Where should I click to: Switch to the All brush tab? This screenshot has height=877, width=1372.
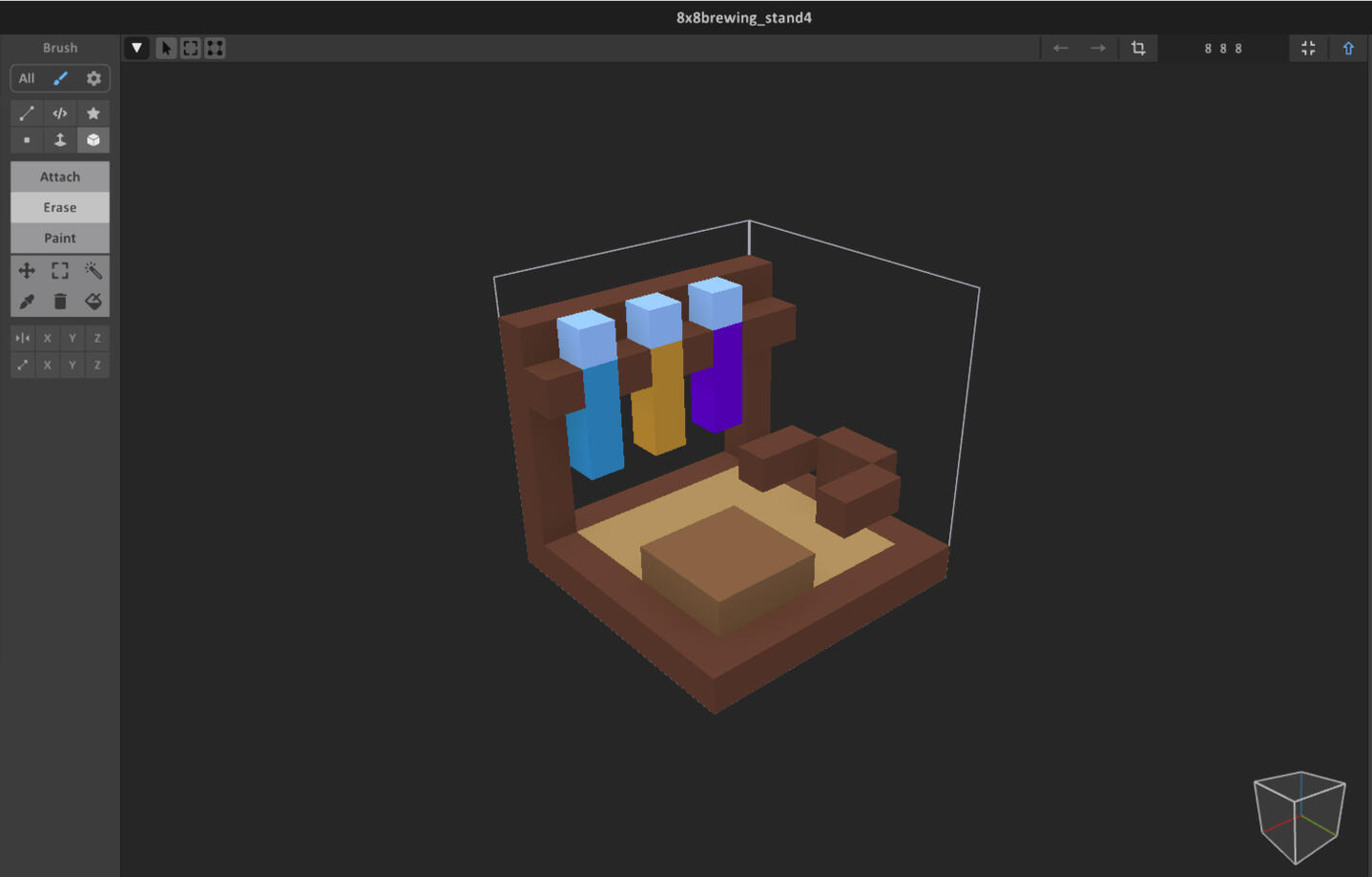[27, 78]
